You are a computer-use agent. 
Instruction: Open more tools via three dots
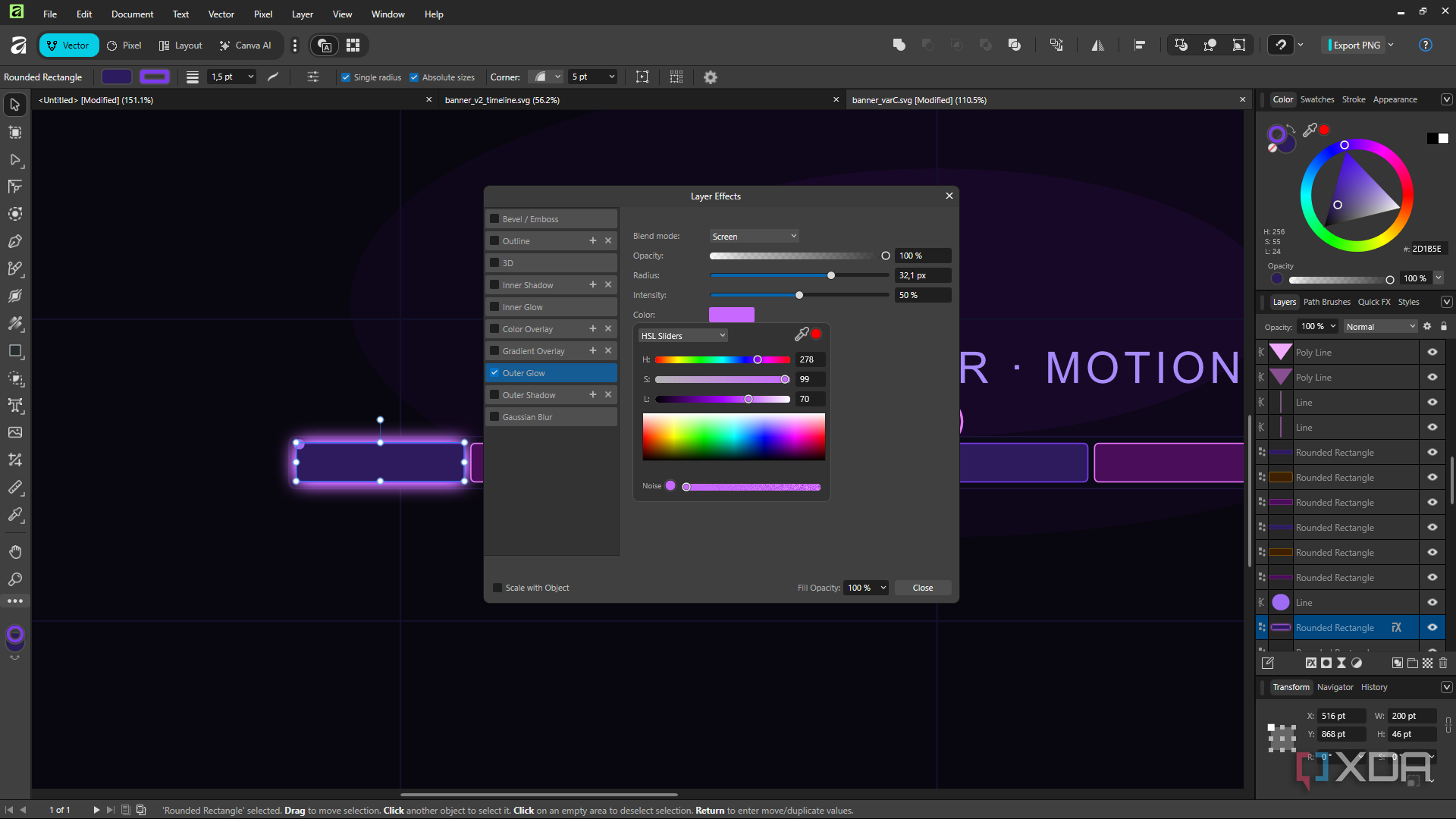pos(14,601)
